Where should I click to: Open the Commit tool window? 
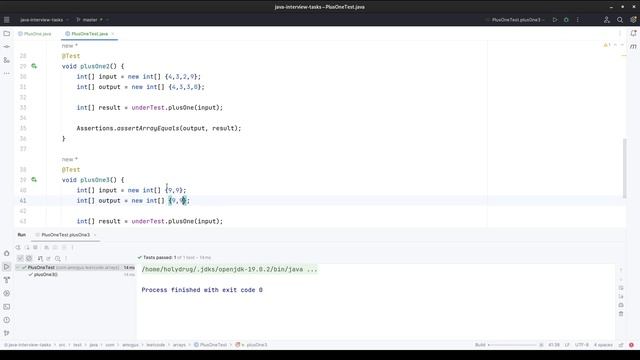coord(7,47)
